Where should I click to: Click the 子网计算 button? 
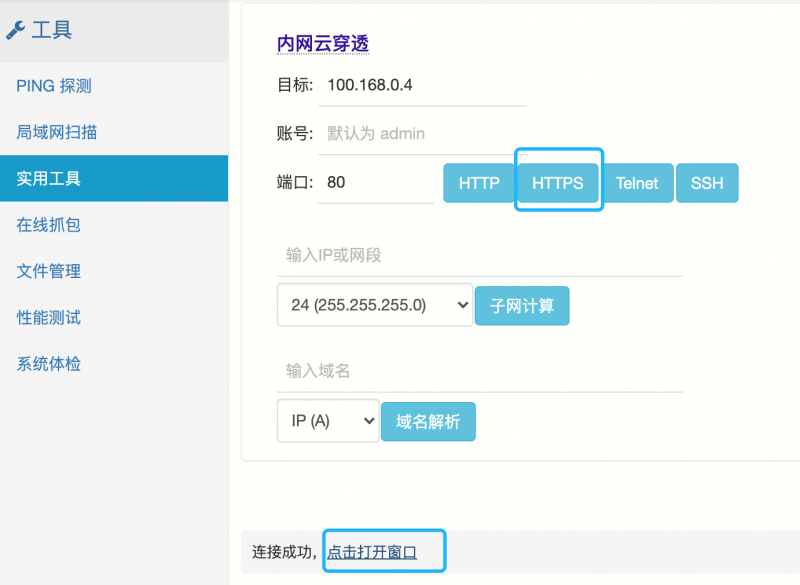522,306
